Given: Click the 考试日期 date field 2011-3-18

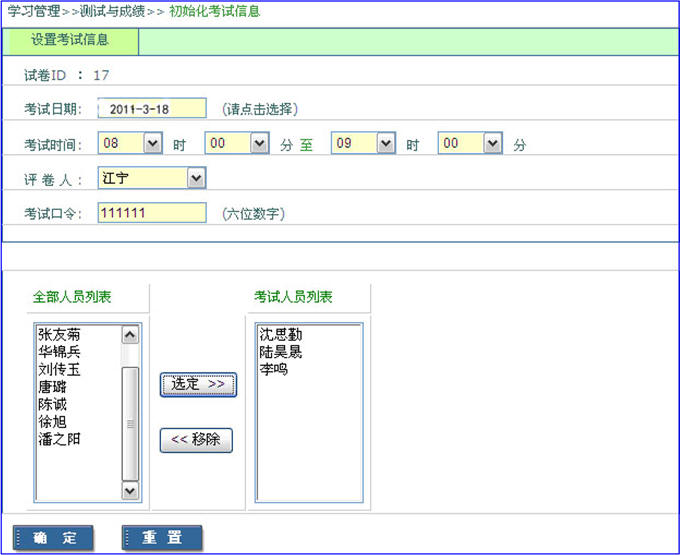Looking at the screenshot, I should [x=152, y=108].
